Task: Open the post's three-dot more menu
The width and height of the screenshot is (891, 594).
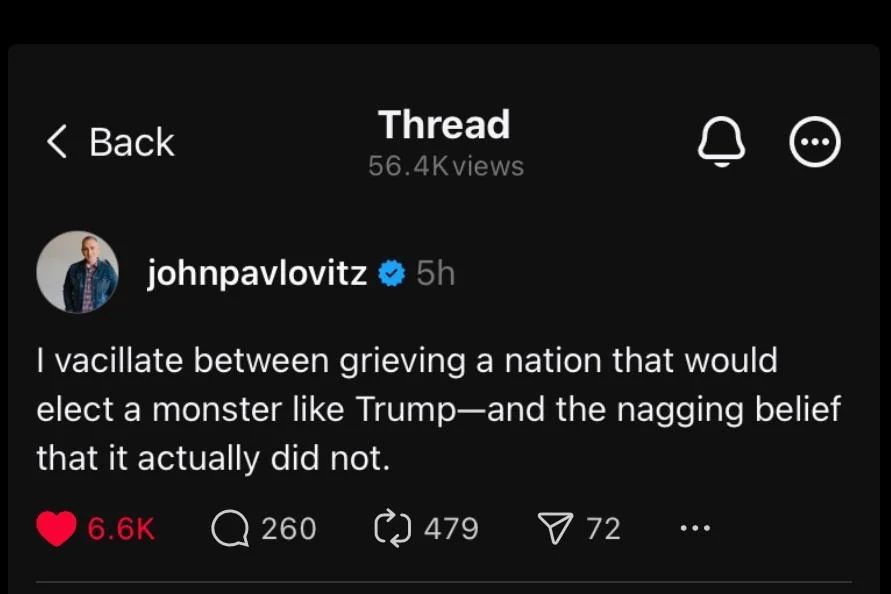Action: (x=695, y=528)
